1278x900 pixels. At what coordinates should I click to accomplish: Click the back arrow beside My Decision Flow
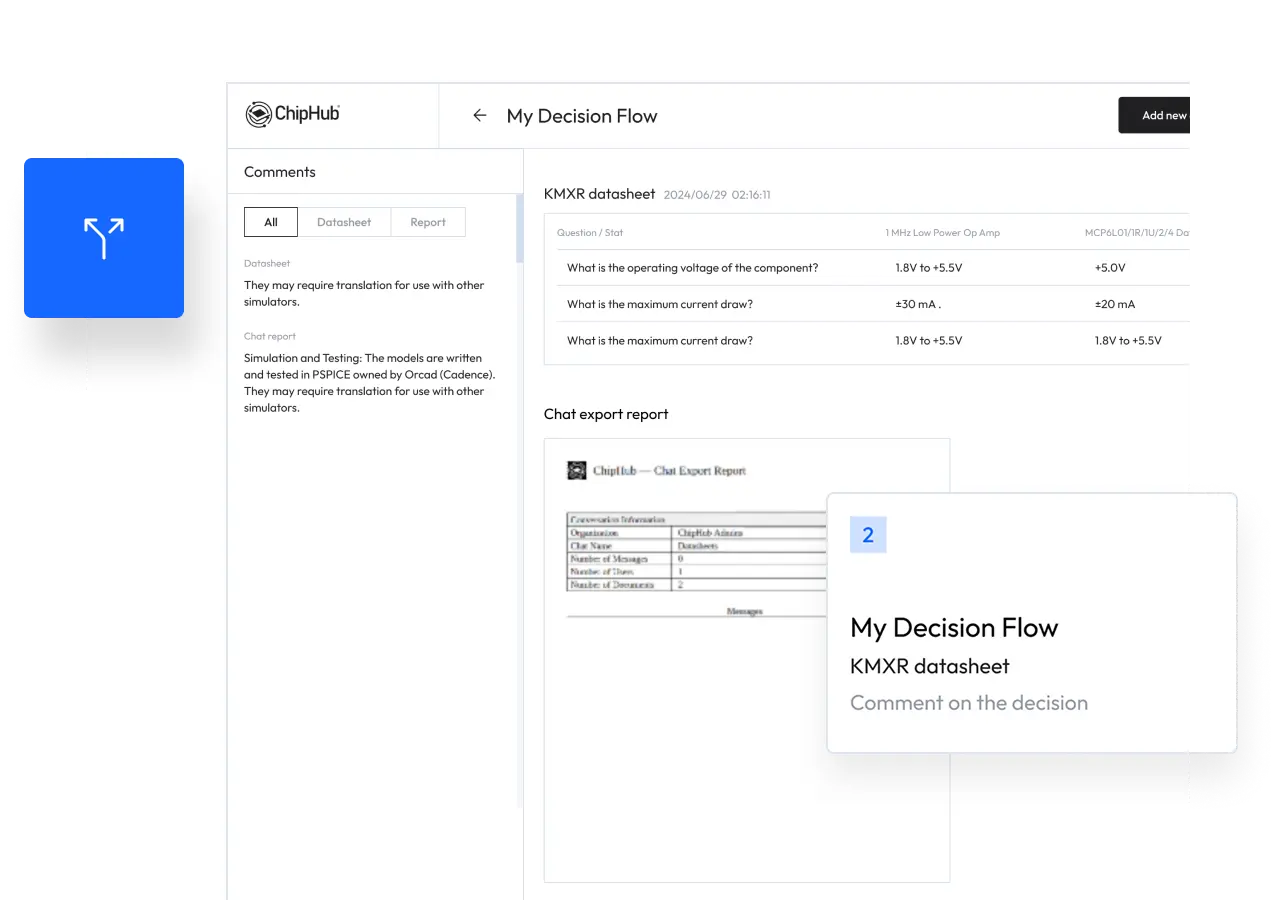(480, 116)
